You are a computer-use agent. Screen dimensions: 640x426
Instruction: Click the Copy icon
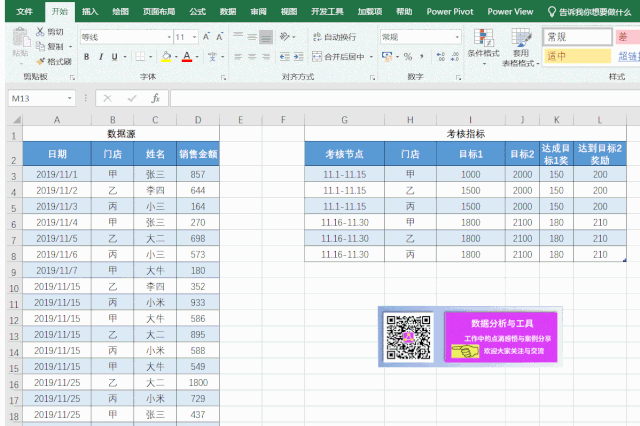(x=40, y=47)
